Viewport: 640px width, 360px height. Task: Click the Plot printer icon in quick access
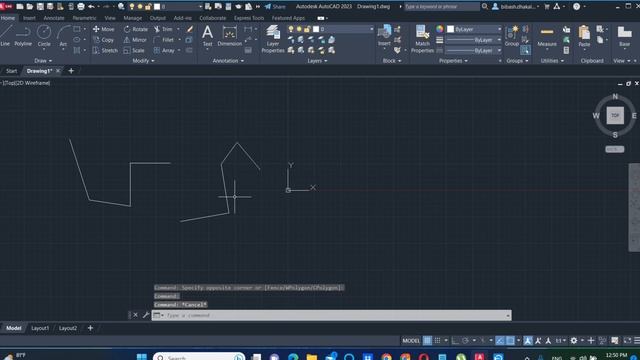coord(81,7)
